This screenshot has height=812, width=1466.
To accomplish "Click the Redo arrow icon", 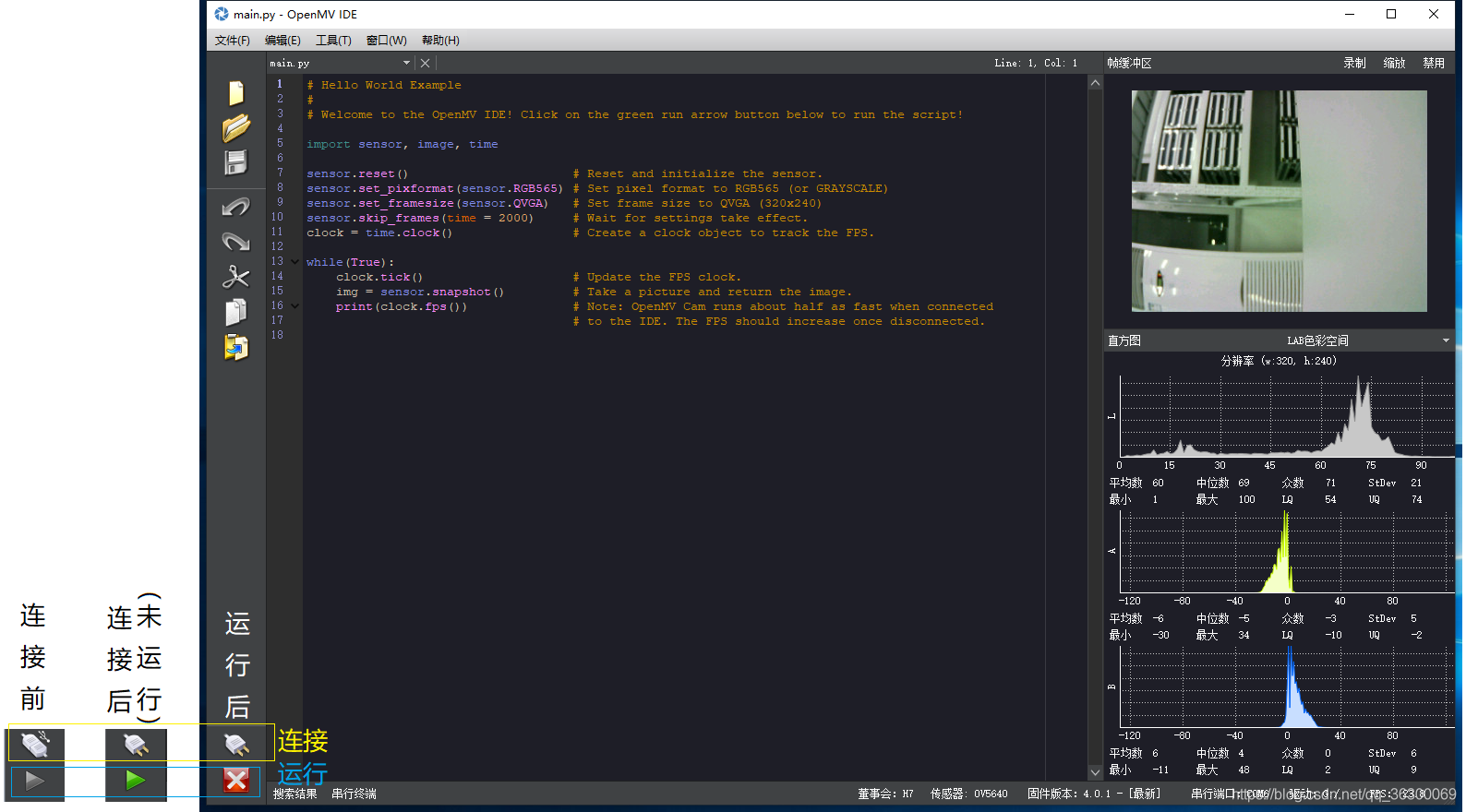I will click(236, 242).
